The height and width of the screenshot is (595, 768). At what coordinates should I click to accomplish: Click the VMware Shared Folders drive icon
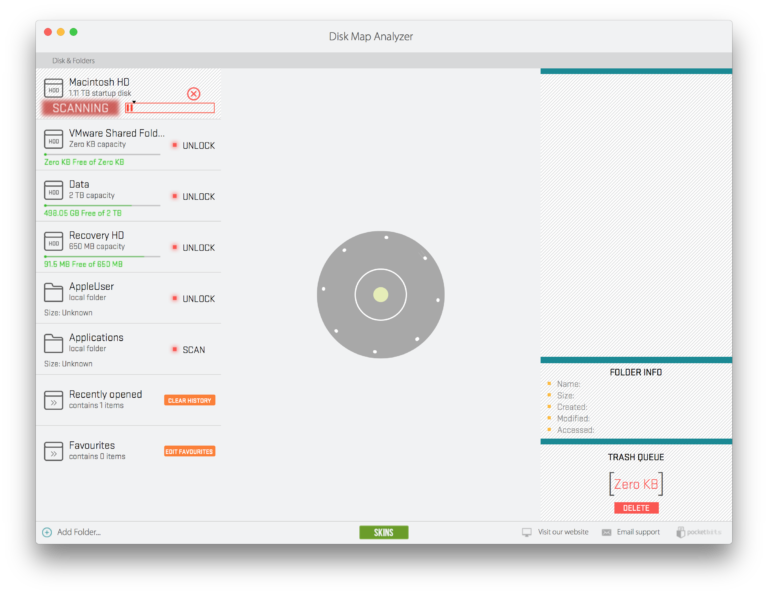pyautogui.click(x=53, y=139)
